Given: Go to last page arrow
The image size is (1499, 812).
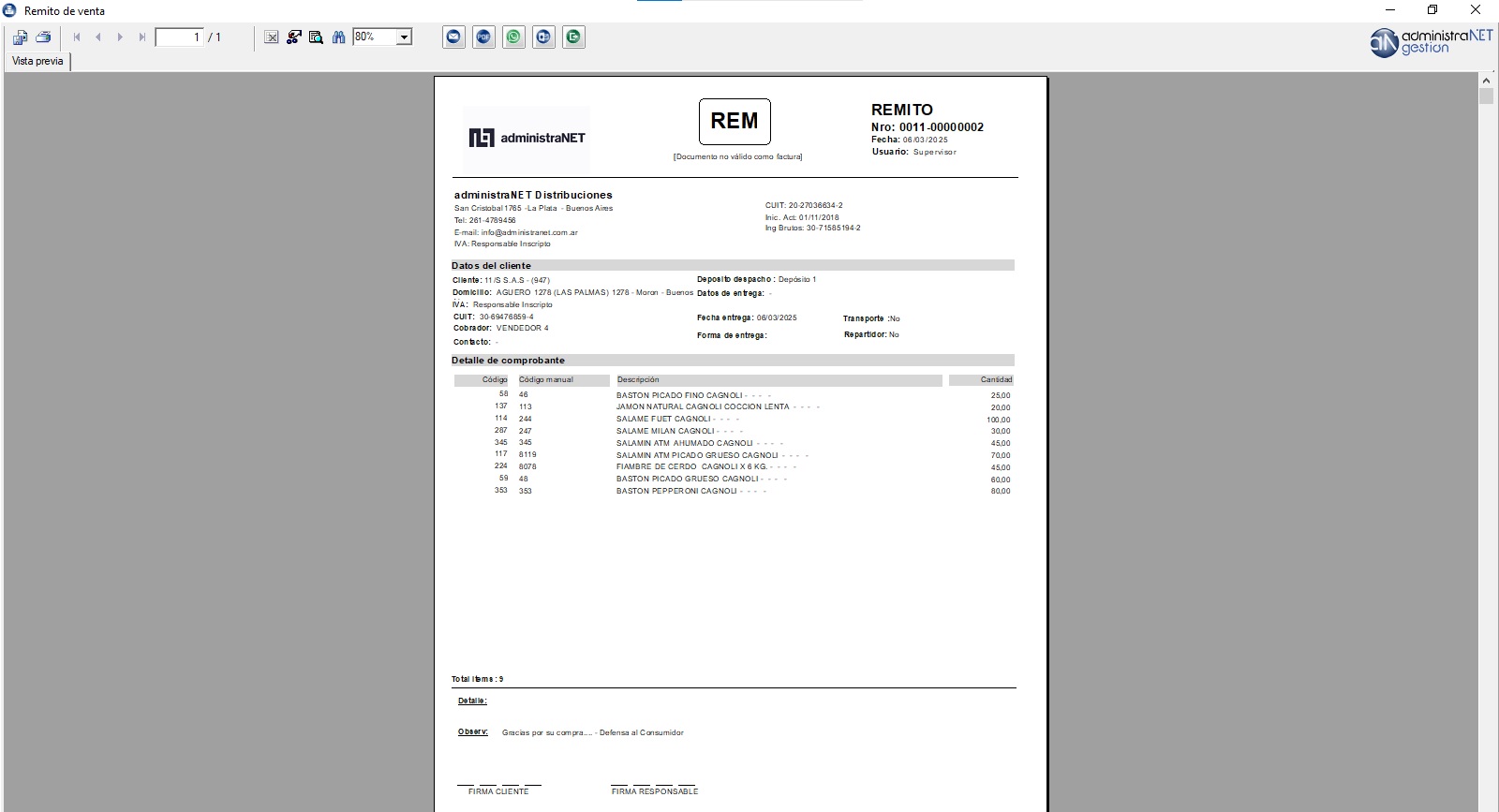Looking at the screenshot, I should 141,37.
